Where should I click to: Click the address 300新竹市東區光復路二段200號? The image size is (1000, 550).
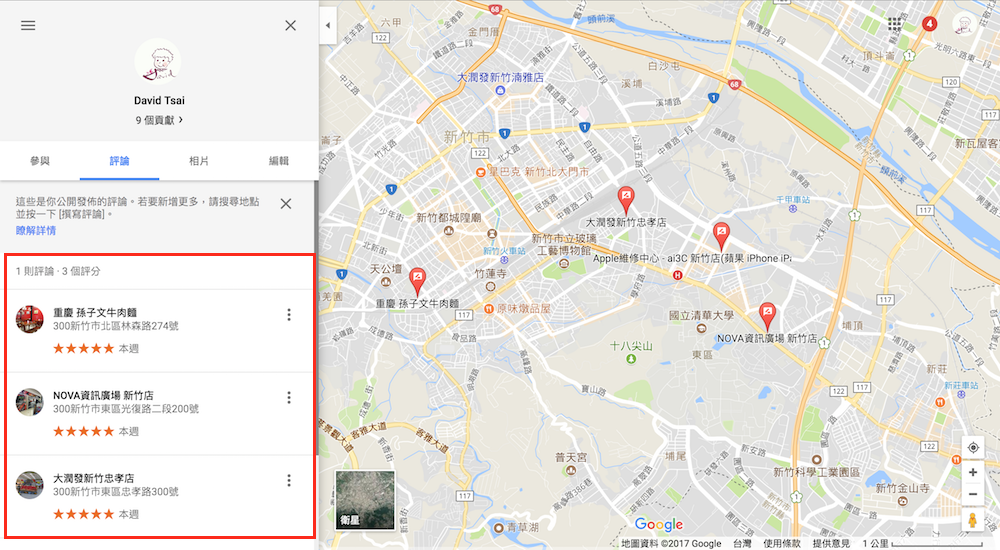click(x=126, y=409)
